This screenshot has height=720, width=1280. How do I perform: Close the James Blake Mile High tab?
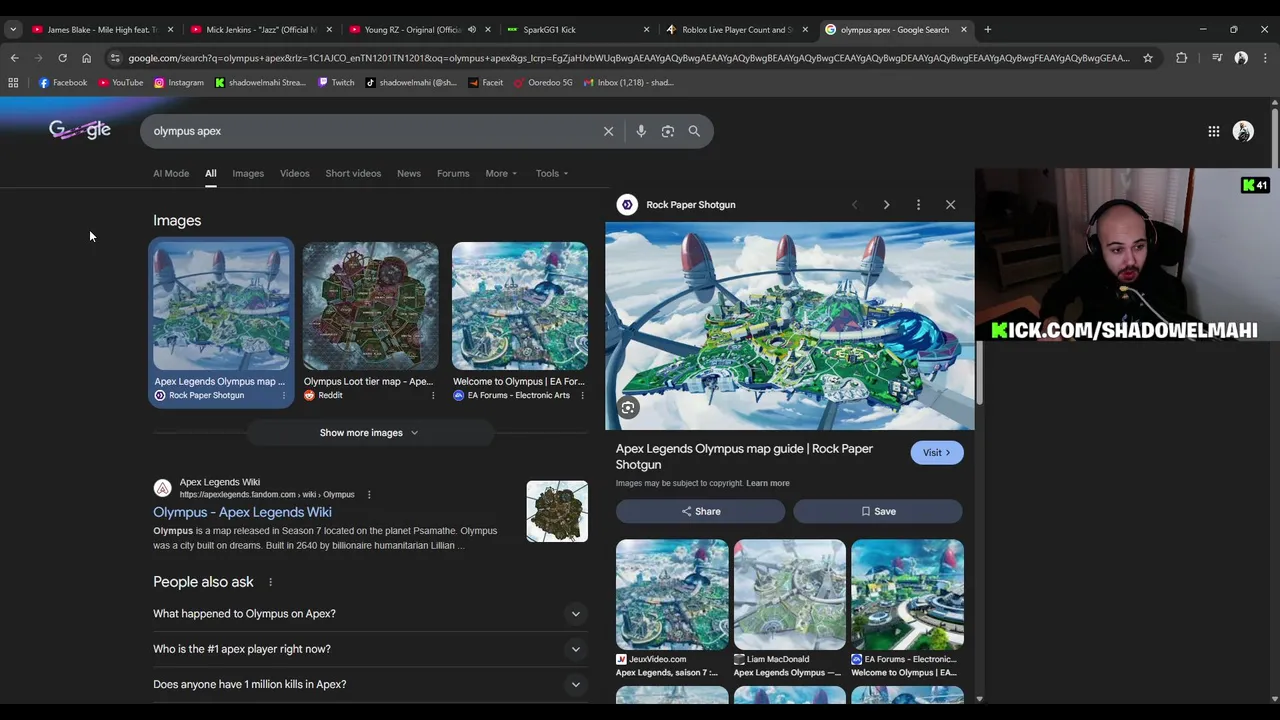coord(170,29)
